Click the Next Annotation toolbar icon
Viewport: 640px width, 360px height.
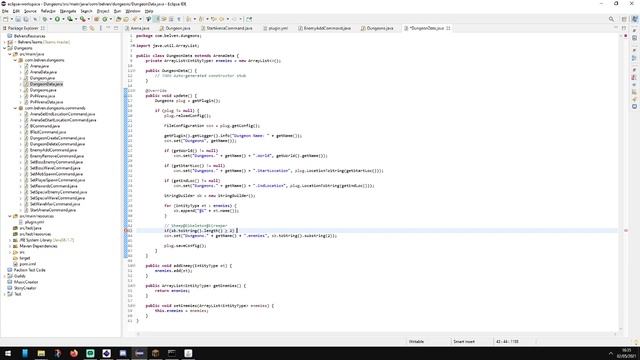click(x=189, y=19)
